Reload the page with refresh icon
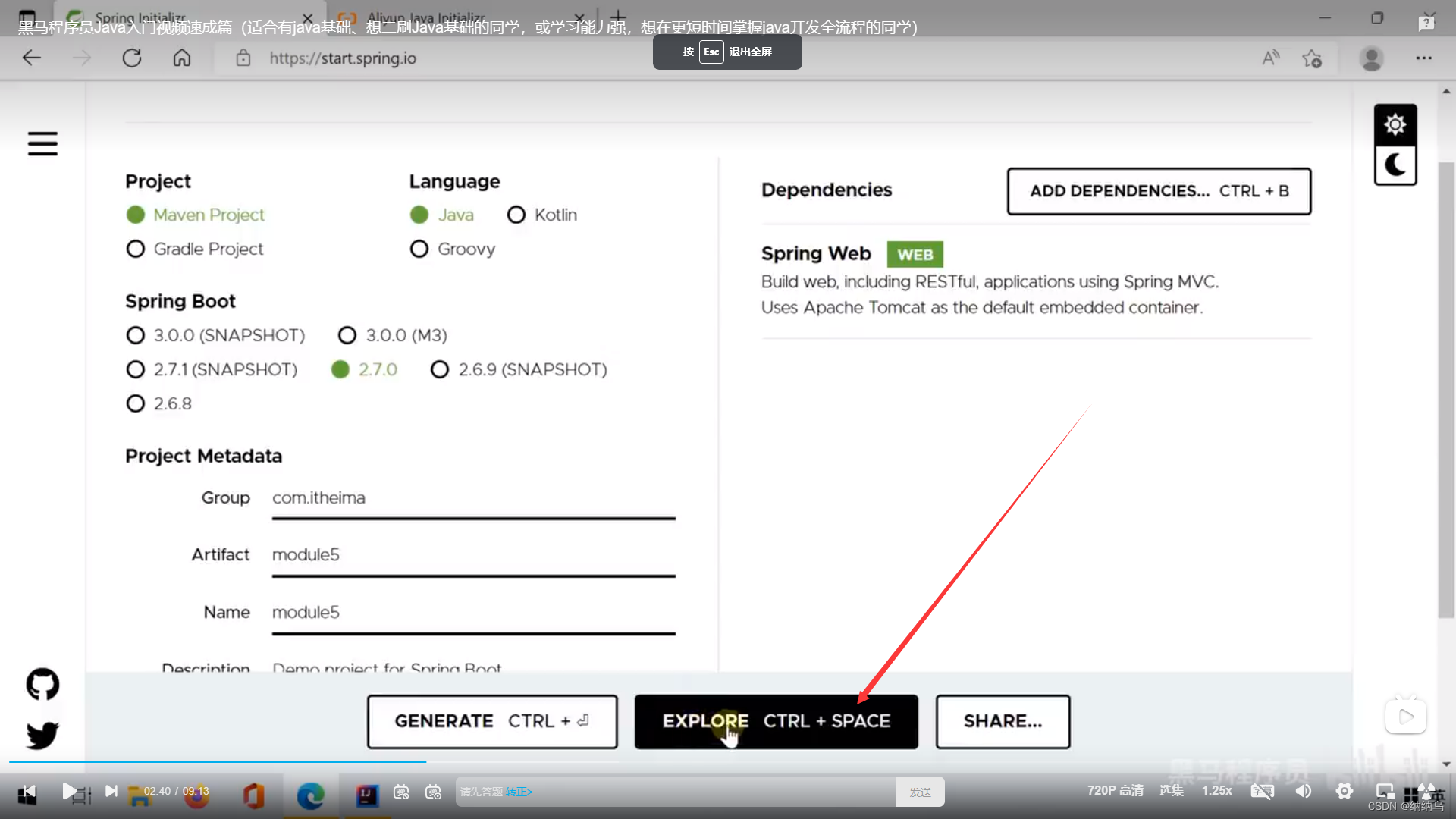 [132, 58]
